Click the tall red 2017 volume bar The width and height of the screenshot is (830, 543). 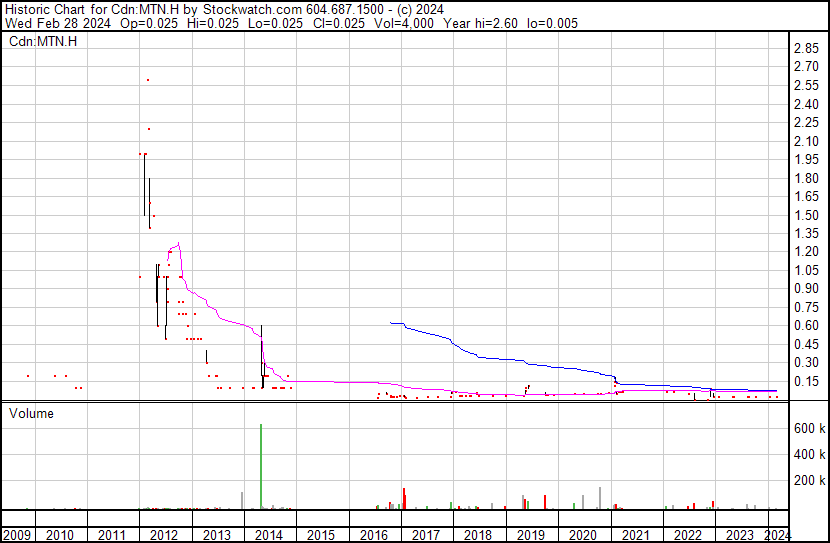pos(404,499)
